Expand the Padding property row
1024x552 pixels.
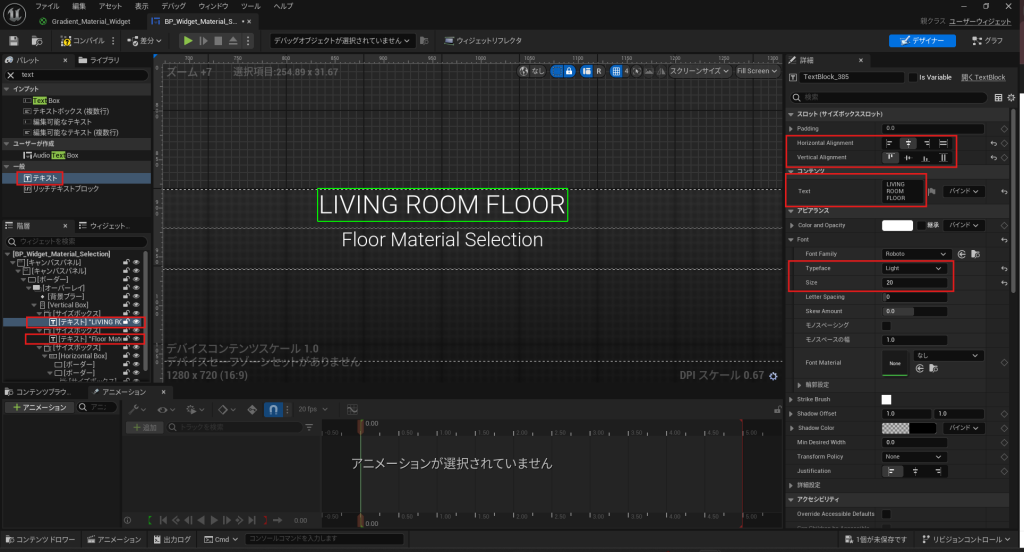pyautogui.click(x=793, y=129)
